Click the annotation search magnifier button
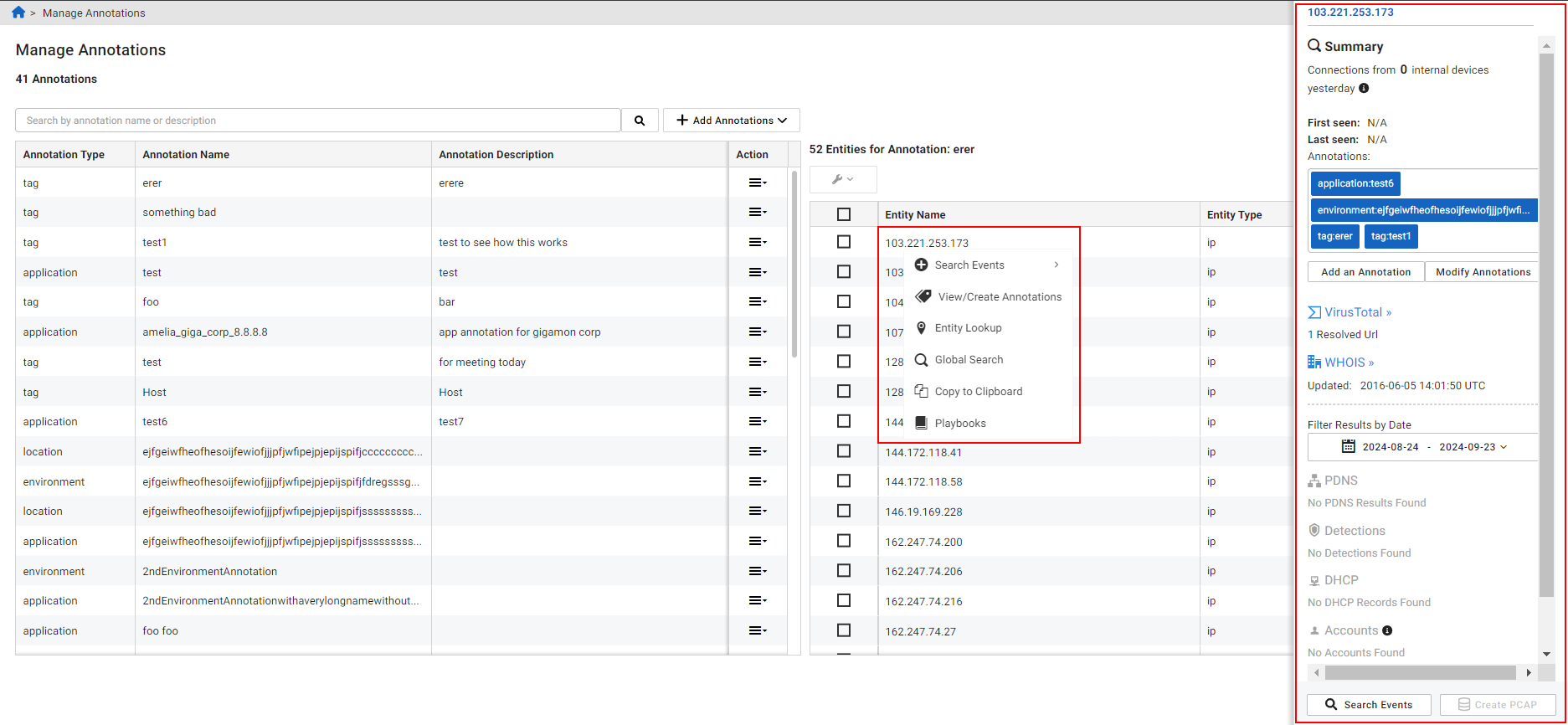 pyautogui.click(x=640, y=121)
